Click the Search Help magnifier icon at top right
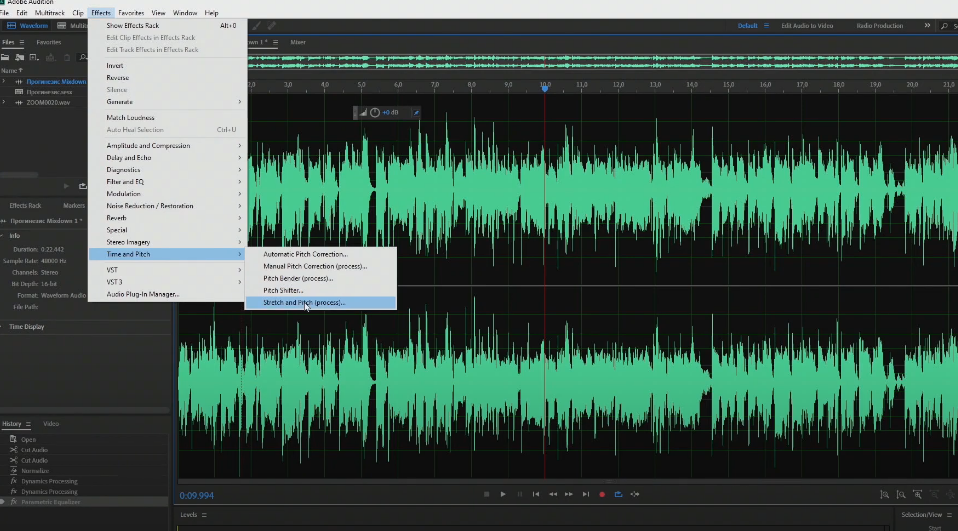Screen dimensions: 958x531 pos(944,26)
